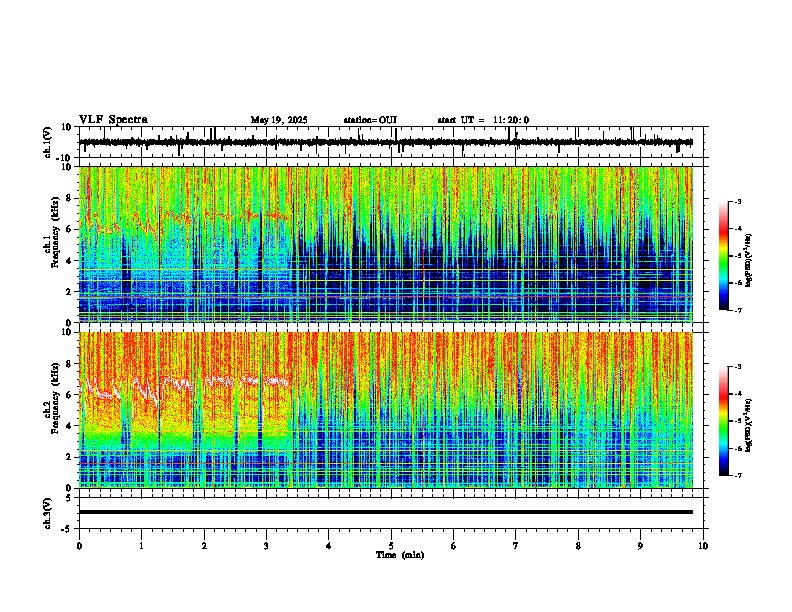Click the '4' kHz tick on ch.2 spectrogram

70,426
